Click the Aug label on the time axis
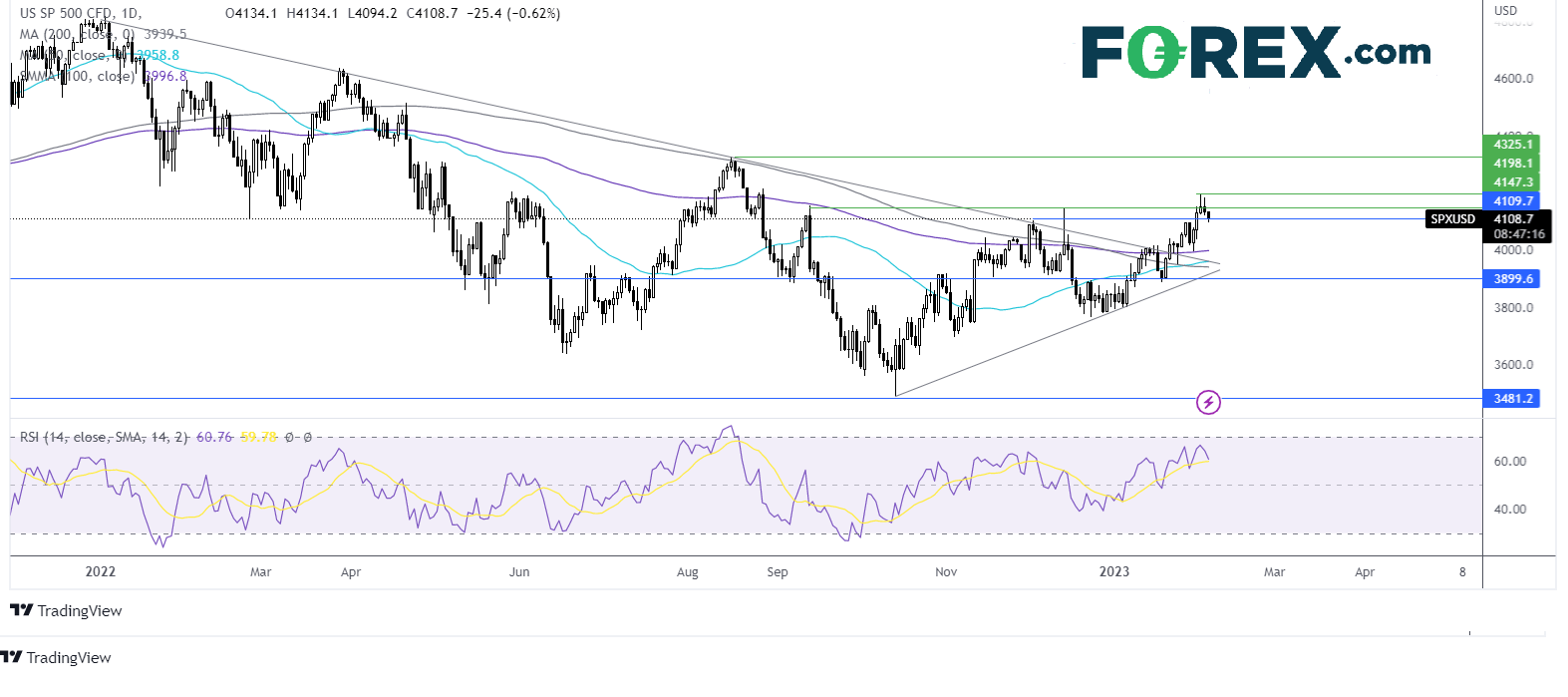1568x697 pixels. [688, 572]
